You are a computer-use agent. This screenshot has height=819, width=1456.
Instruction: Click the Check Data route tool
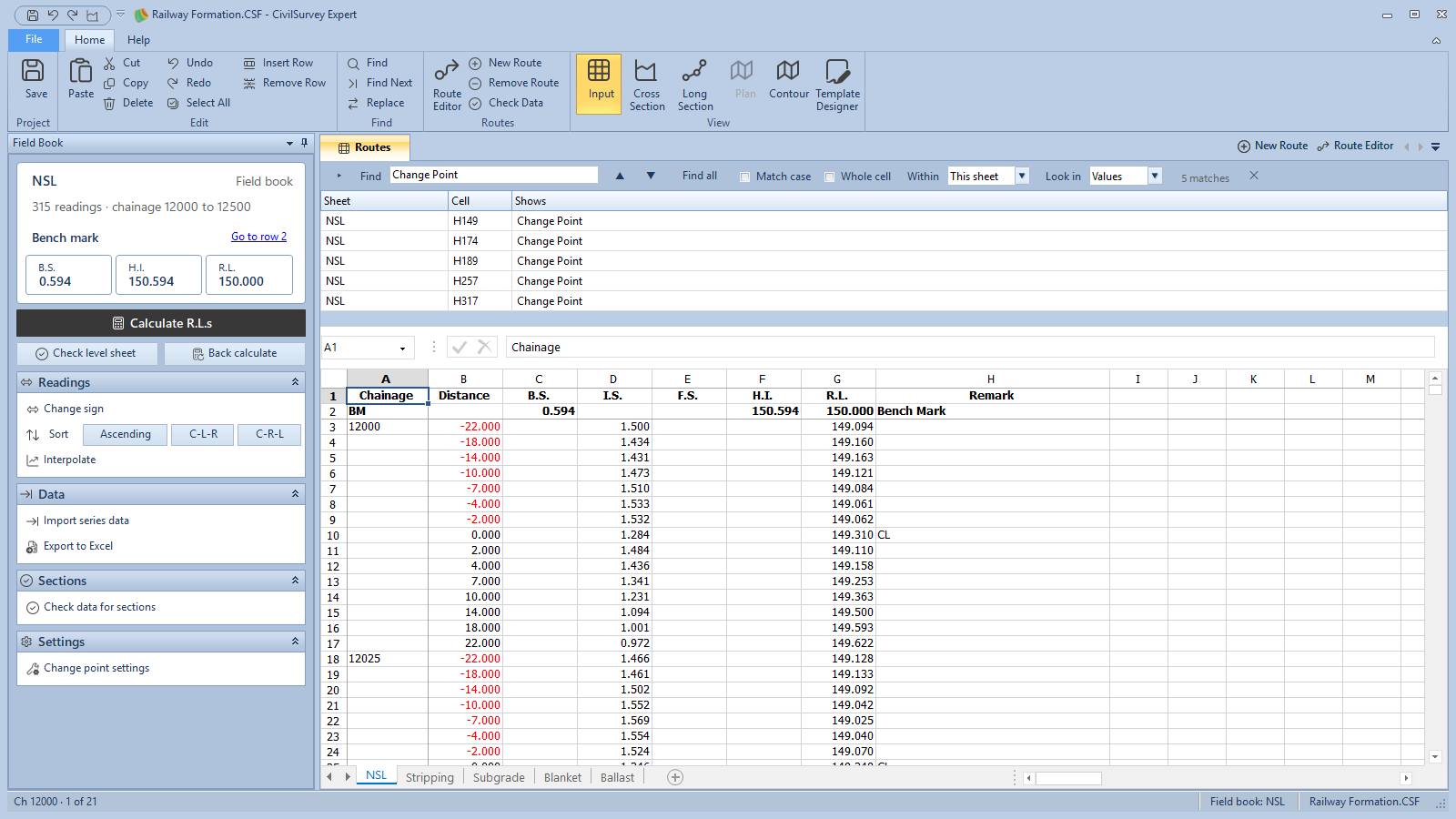506,103
